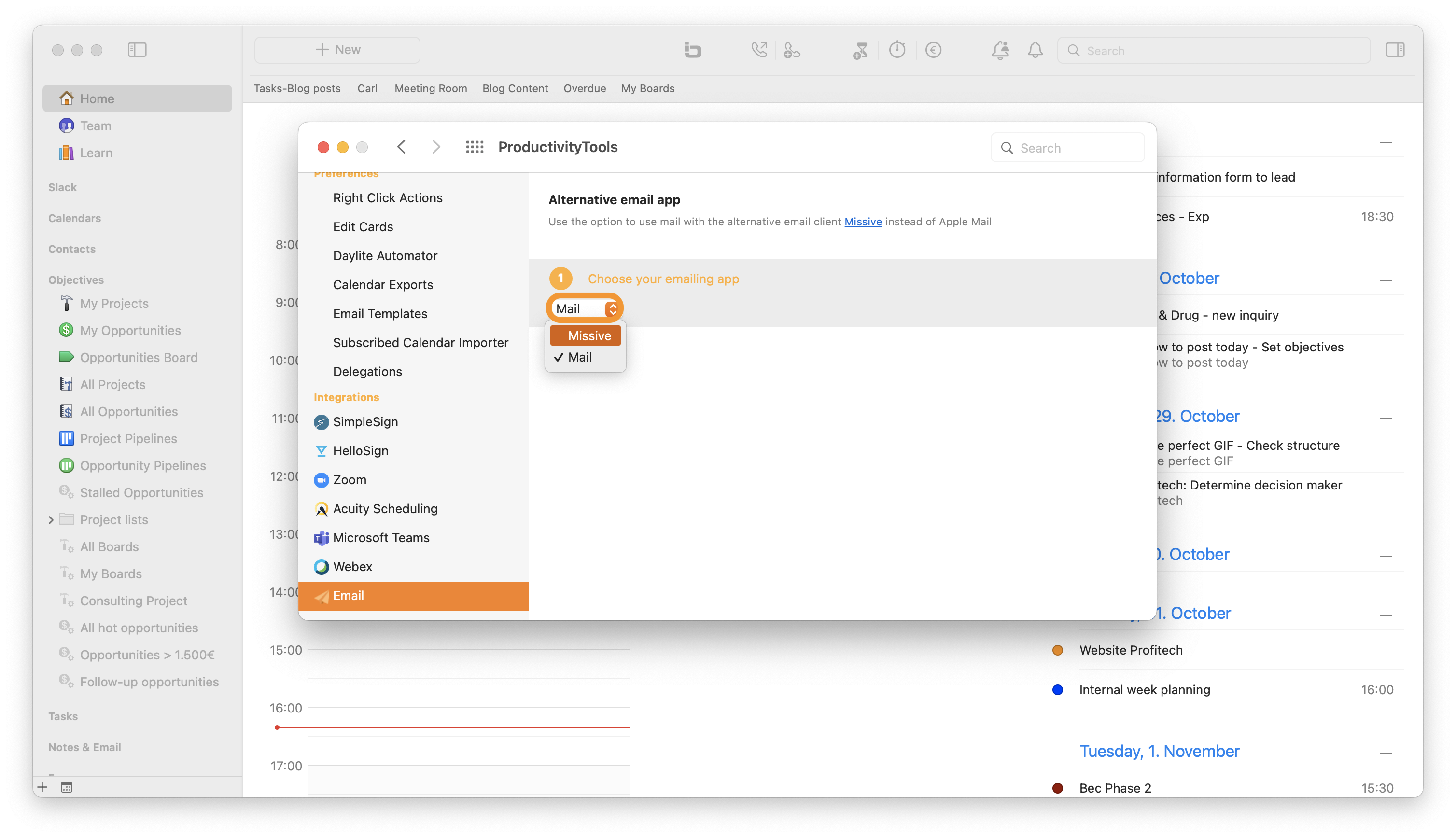
Task: Open Delegations preferences
Action: click(413, 372)
